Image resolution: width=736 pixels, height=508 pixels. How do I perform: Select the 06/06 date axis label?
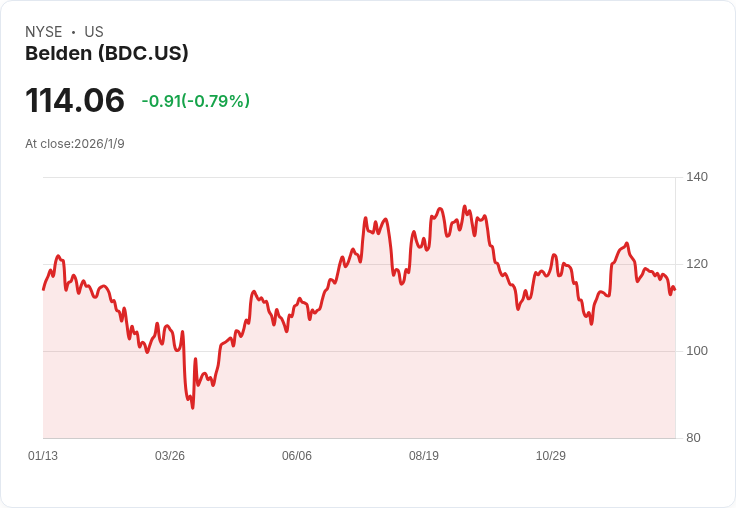pos(297,455)
